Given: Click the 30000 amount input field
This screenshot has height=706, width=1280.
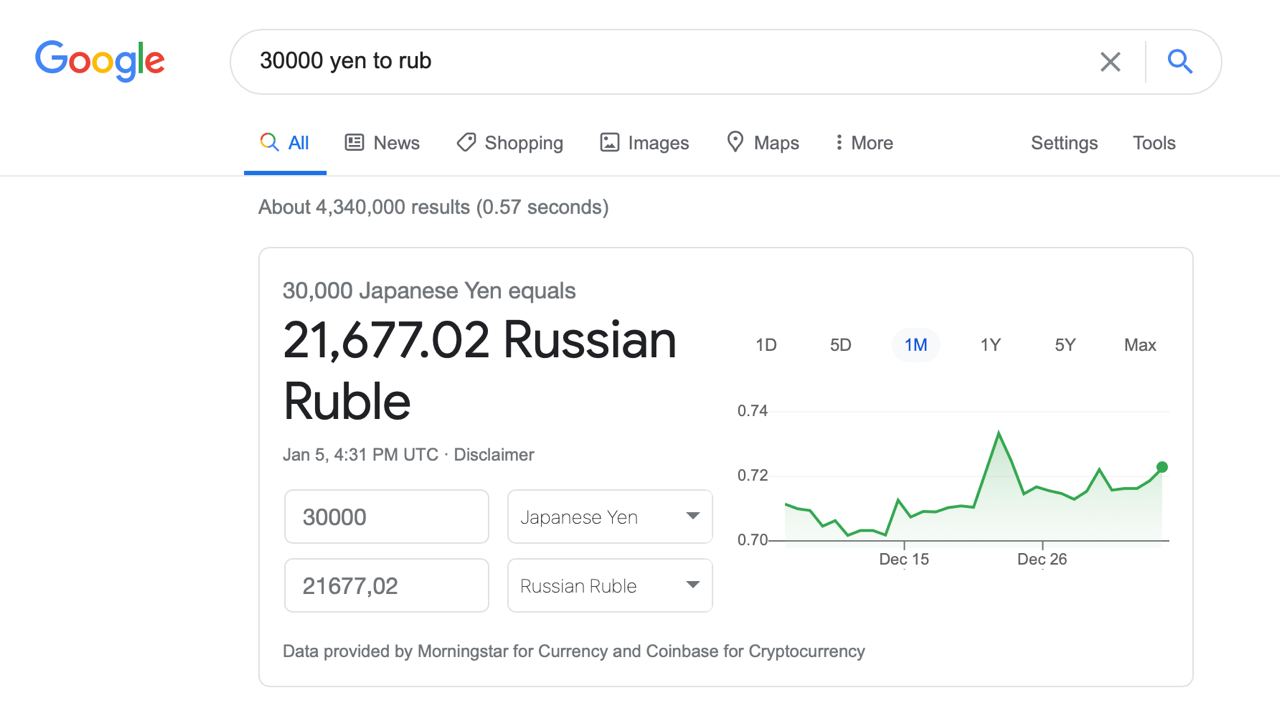Looking at the screenshot, I should 387,517.
